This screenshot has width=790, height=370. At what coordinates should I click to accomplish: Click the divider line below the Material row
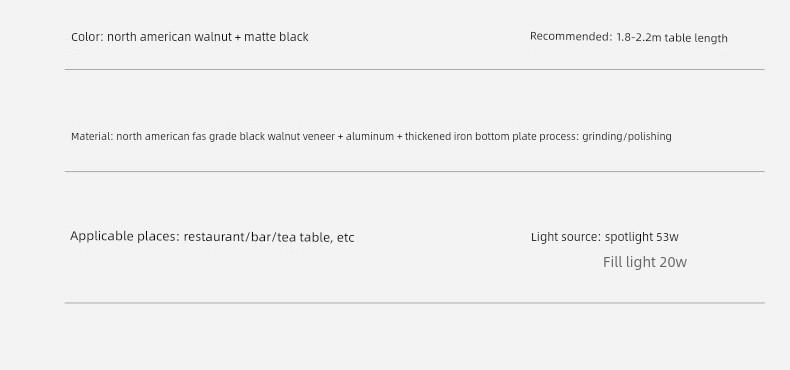[x=415, y=171]
